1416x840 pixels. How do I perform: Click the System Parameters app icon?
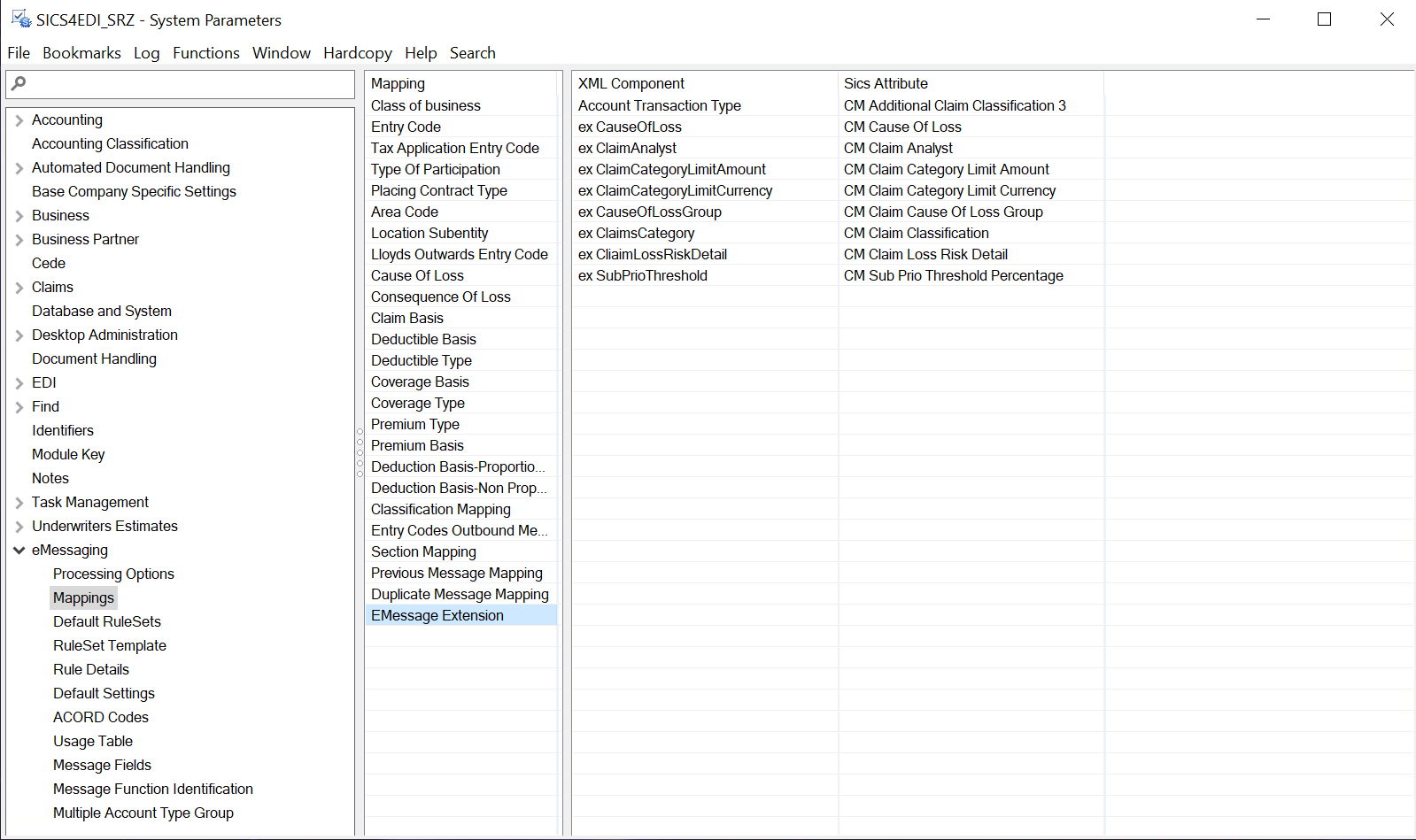point(20,19)
